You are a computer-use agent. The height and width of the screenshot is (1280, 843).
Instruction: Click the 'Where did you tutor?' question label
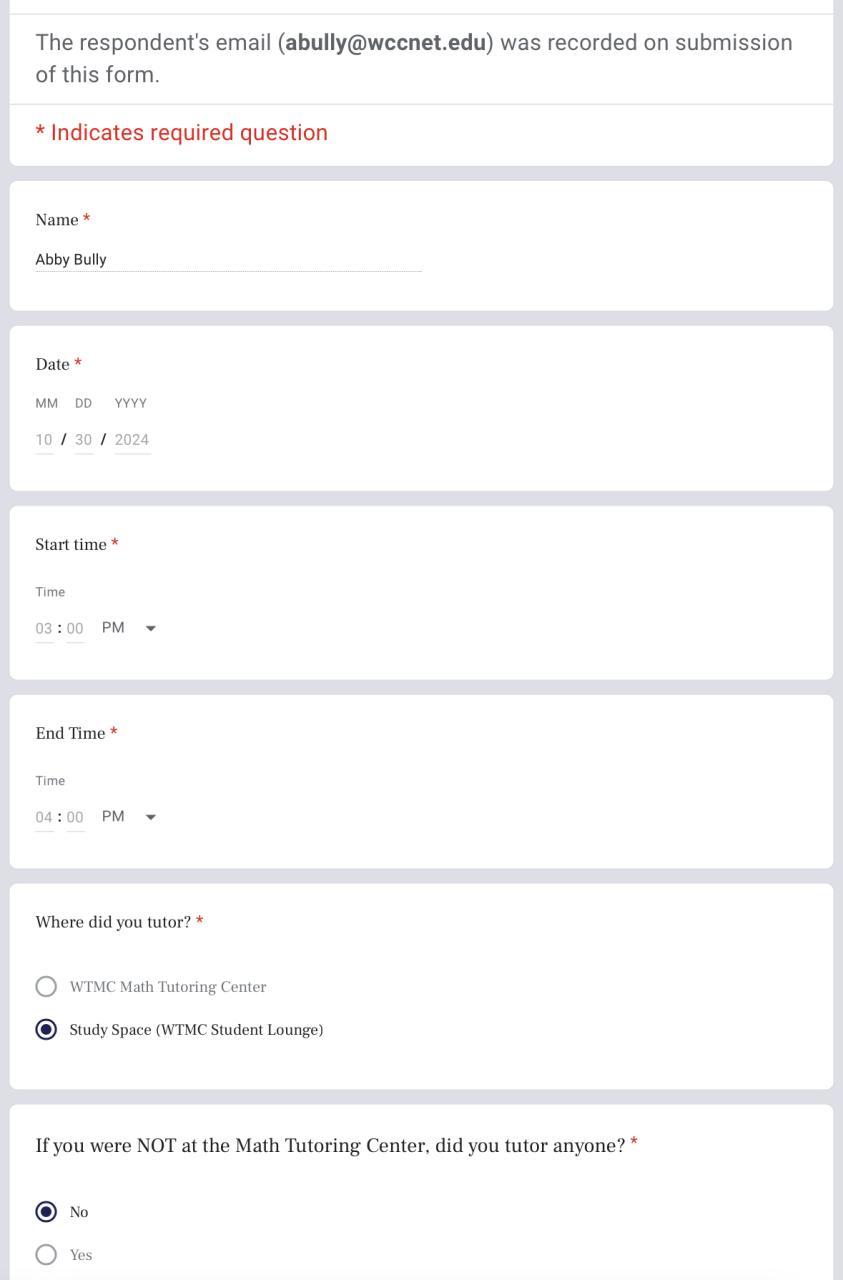(113, 922)
